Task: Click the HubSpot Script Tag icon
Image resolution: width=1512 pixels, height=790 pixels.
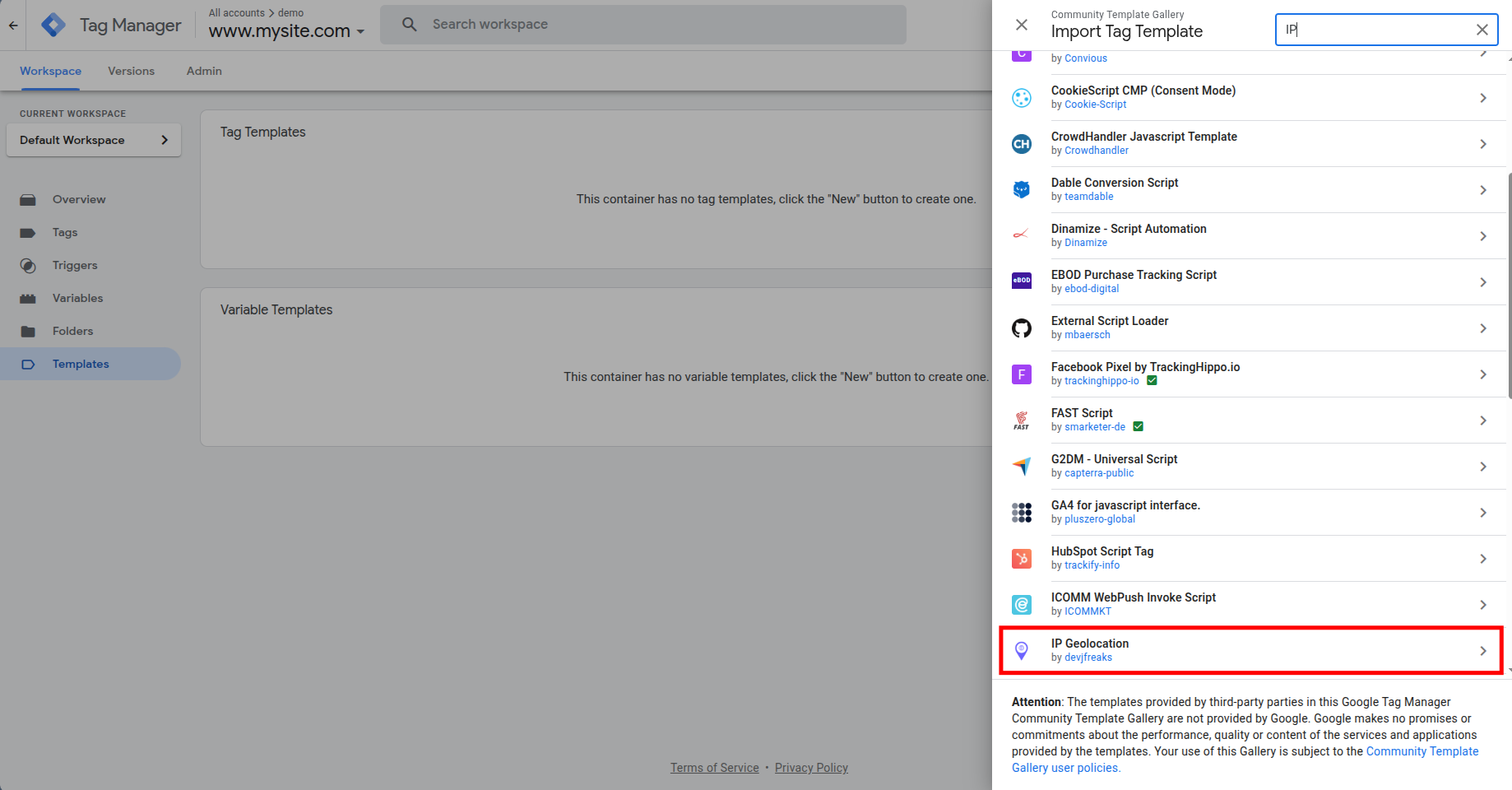Action: [1022, 559]
